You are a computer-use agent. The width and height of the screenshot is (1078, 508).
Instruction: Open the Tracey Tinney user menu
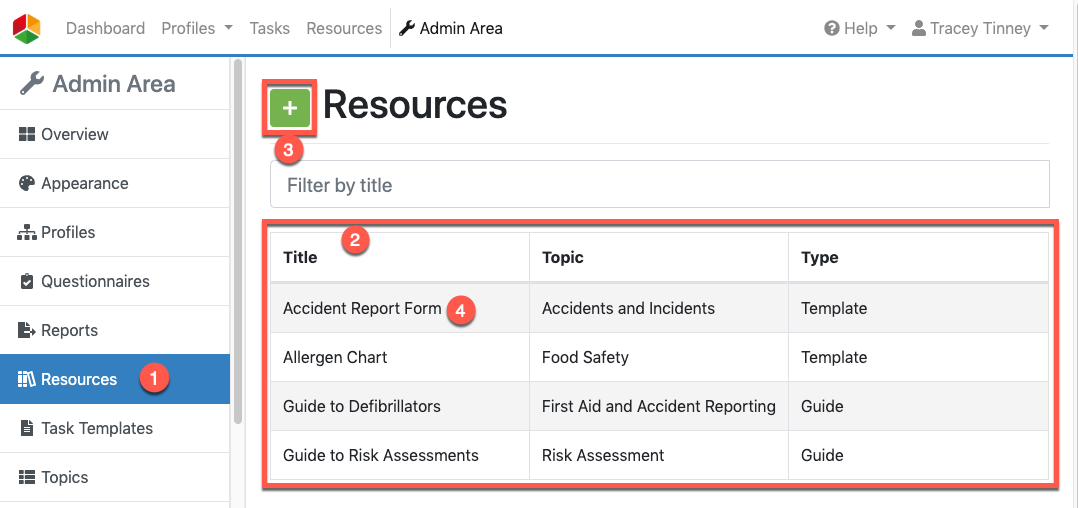980,28
